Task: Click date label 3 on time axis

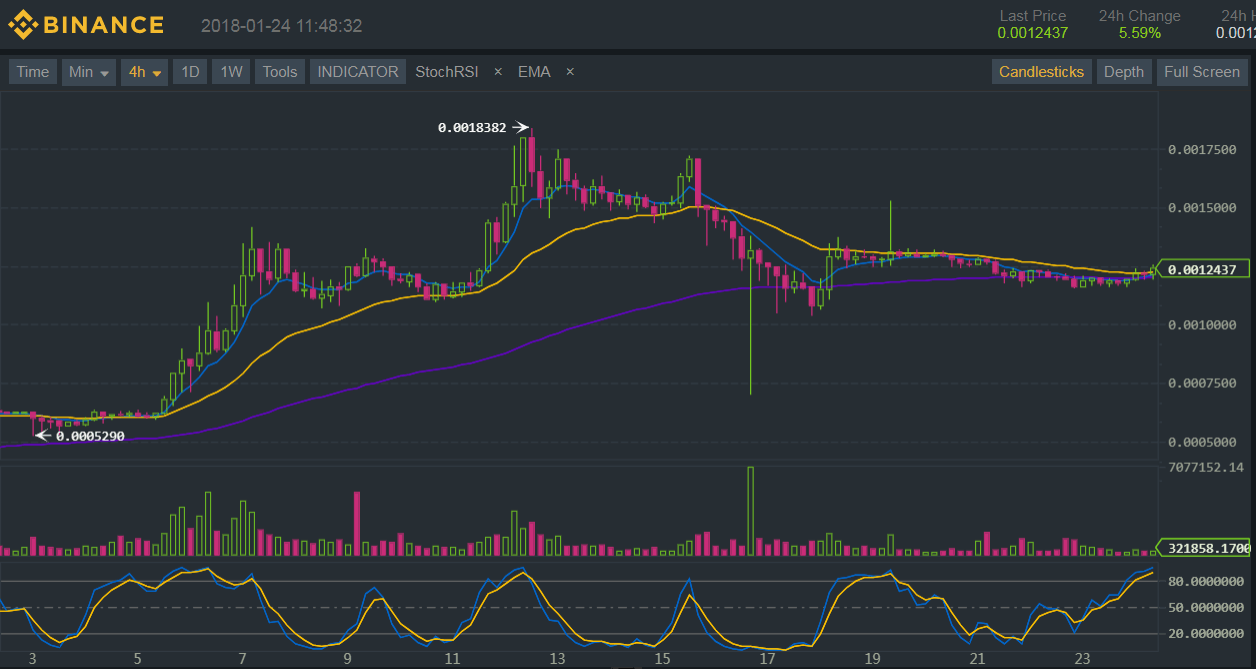Action: (x=32, y=659)
